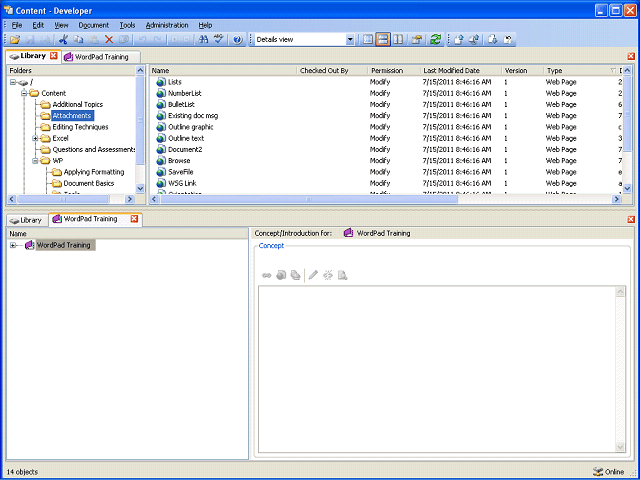Click the Edit pencil icon in Concept

[x=313, y=276]
